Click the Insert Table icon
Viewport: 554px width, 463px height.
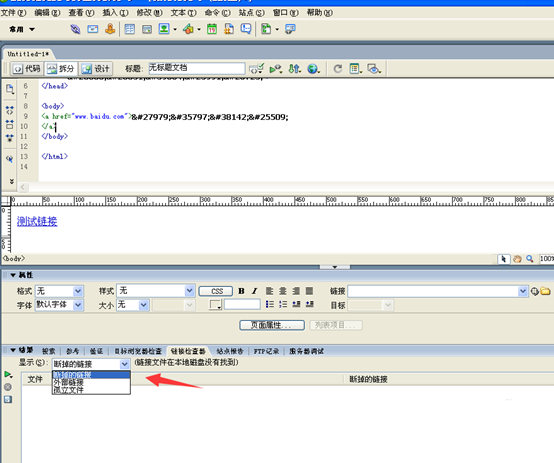coord(130,29)
